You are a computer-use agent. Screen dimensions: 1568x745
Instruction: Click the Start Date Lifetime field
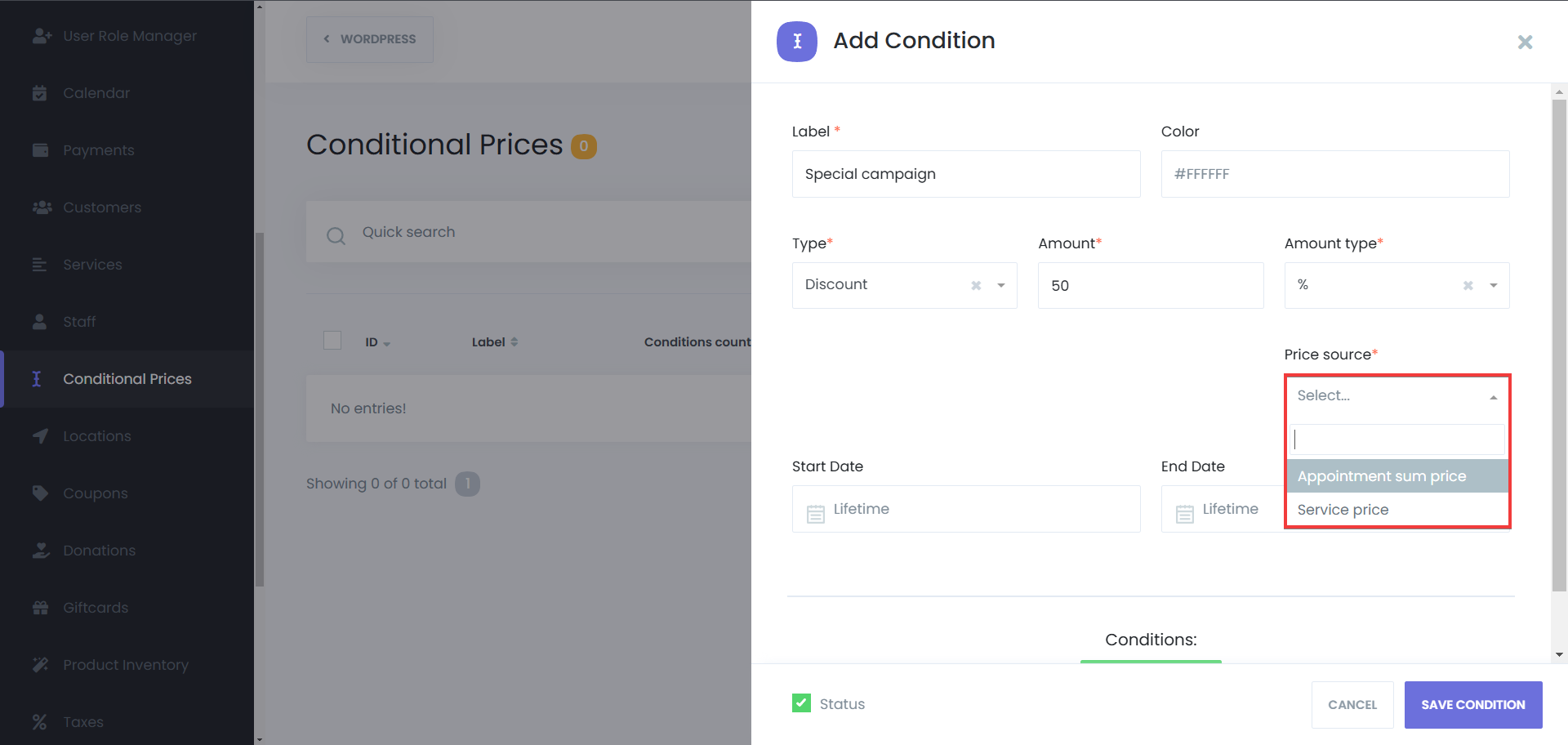click(x=965, y=509)
